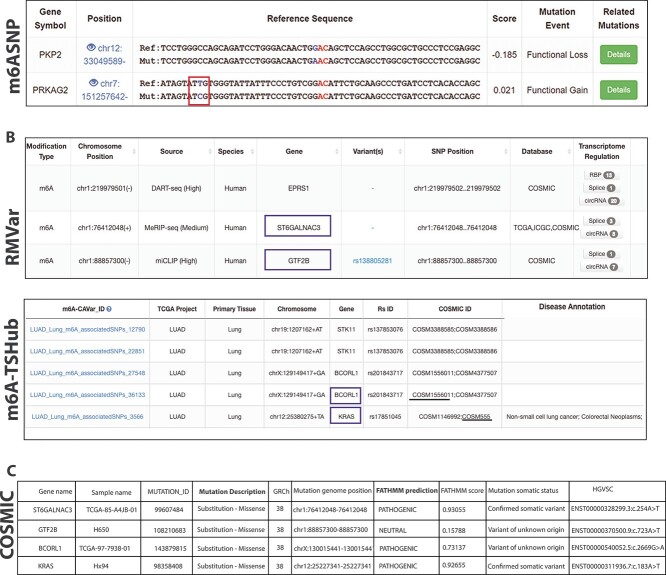The image size is (666, 575).
Task: Click the eye icon beside chr7 position
Action: (93, 83)
